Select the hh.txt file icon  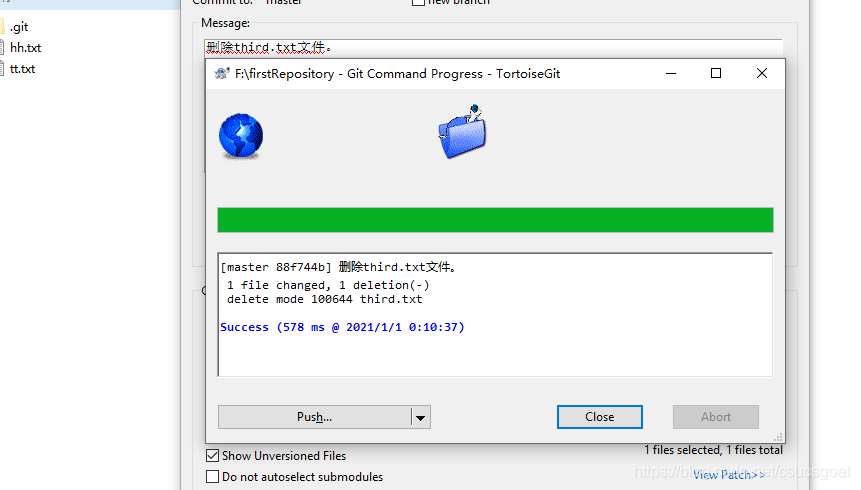pos(2,47)
